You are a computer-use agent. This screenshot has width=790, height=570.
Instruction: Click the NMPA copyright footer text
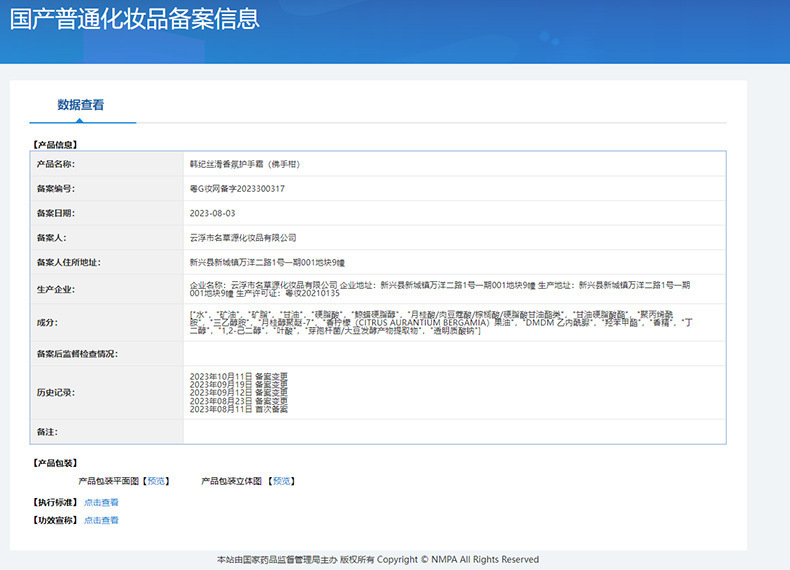point(378,559)
